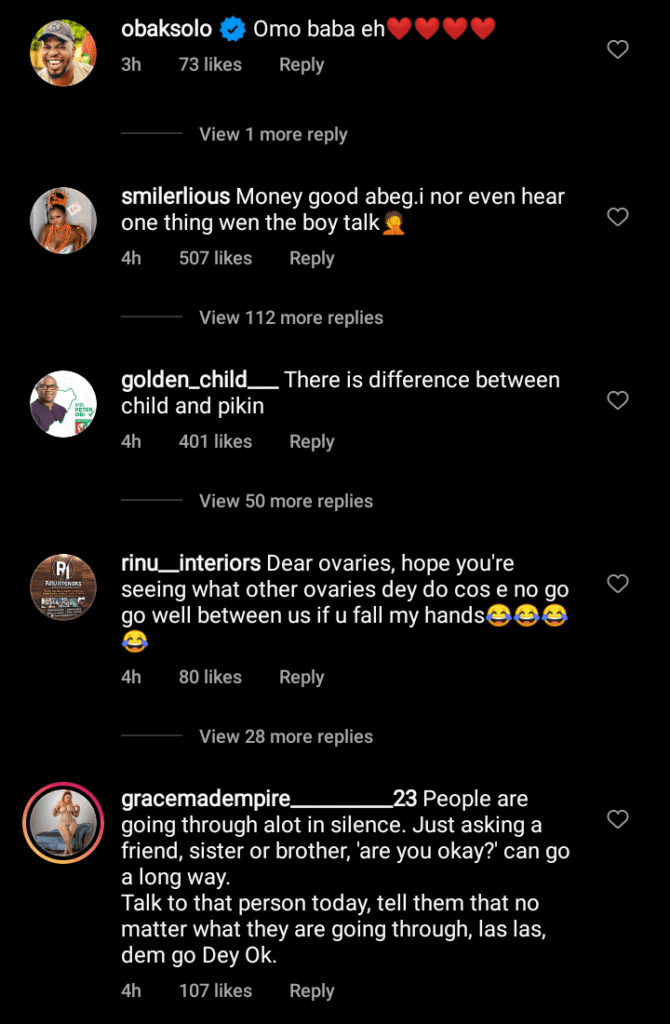Reply to smilerlious's comment

point(311,258)
